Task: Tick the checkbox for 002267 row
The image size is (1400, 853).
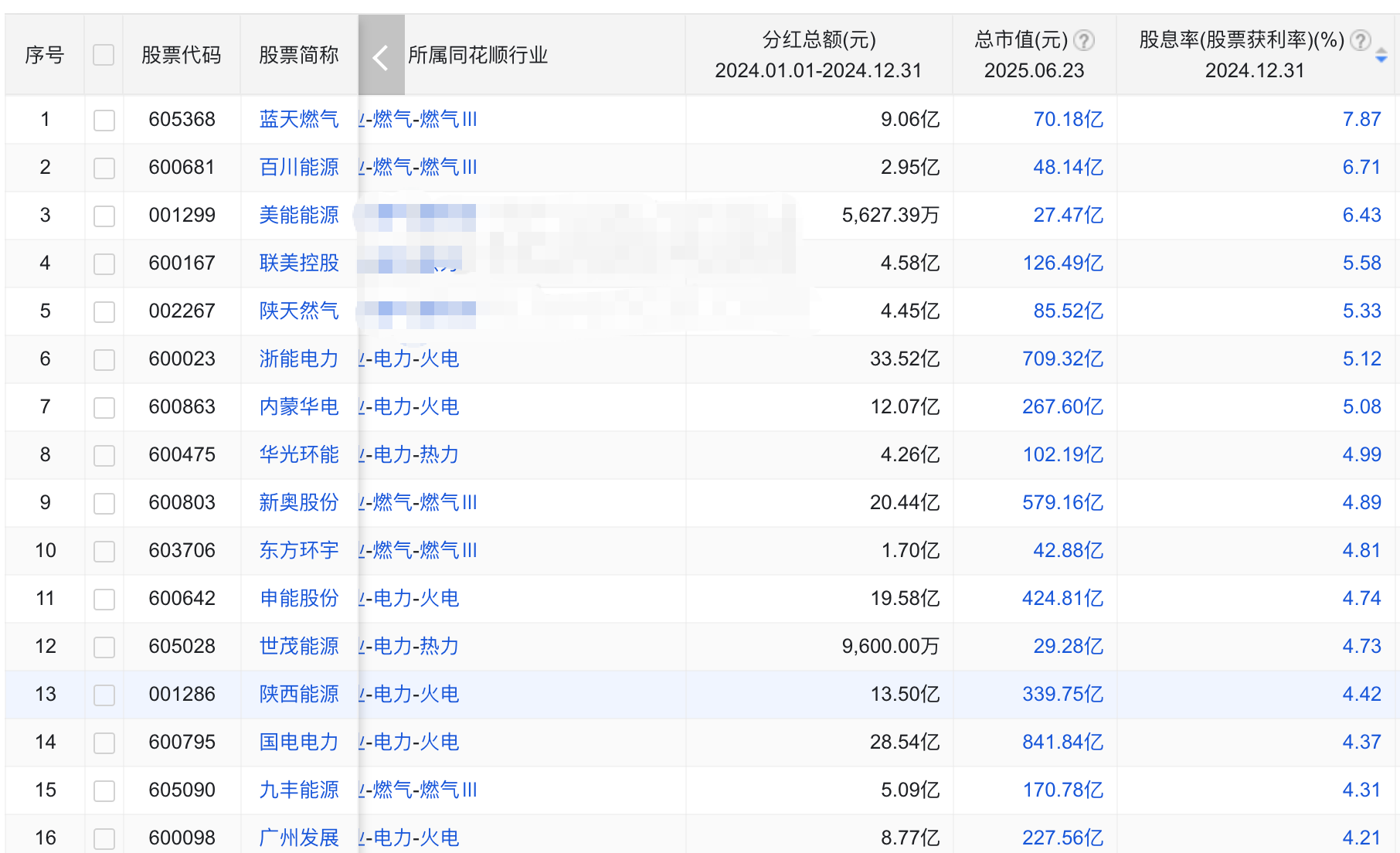Action: click(104, 311)
